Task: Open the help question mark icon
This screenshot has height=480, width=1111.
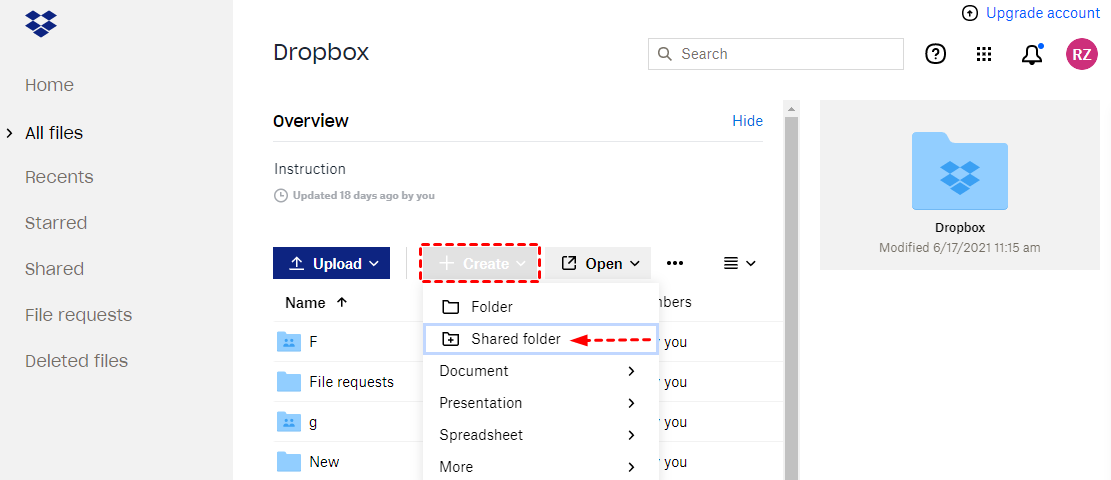Action: point(935,54)
